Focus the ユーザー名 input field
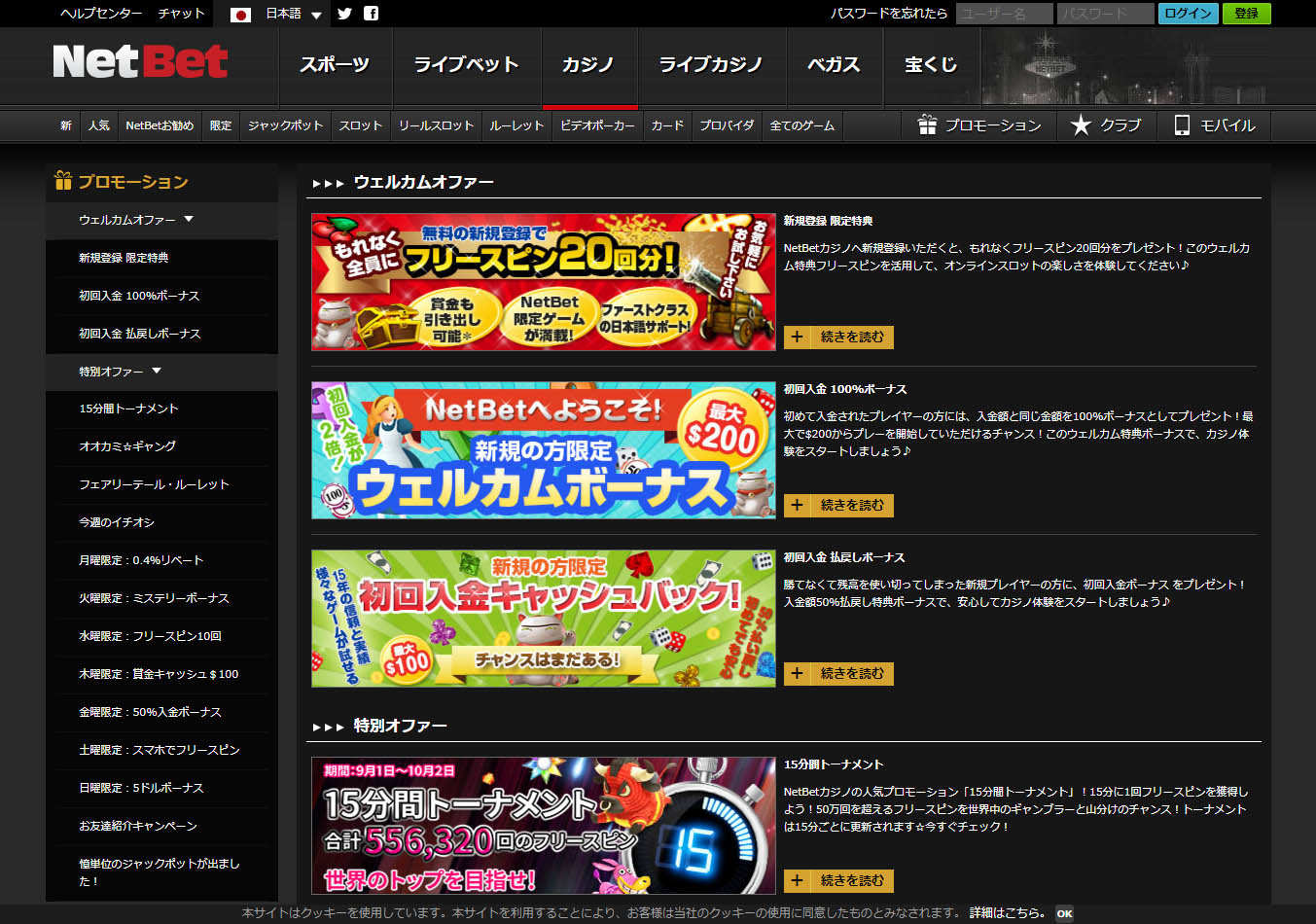 click(x=1004, y=14)
